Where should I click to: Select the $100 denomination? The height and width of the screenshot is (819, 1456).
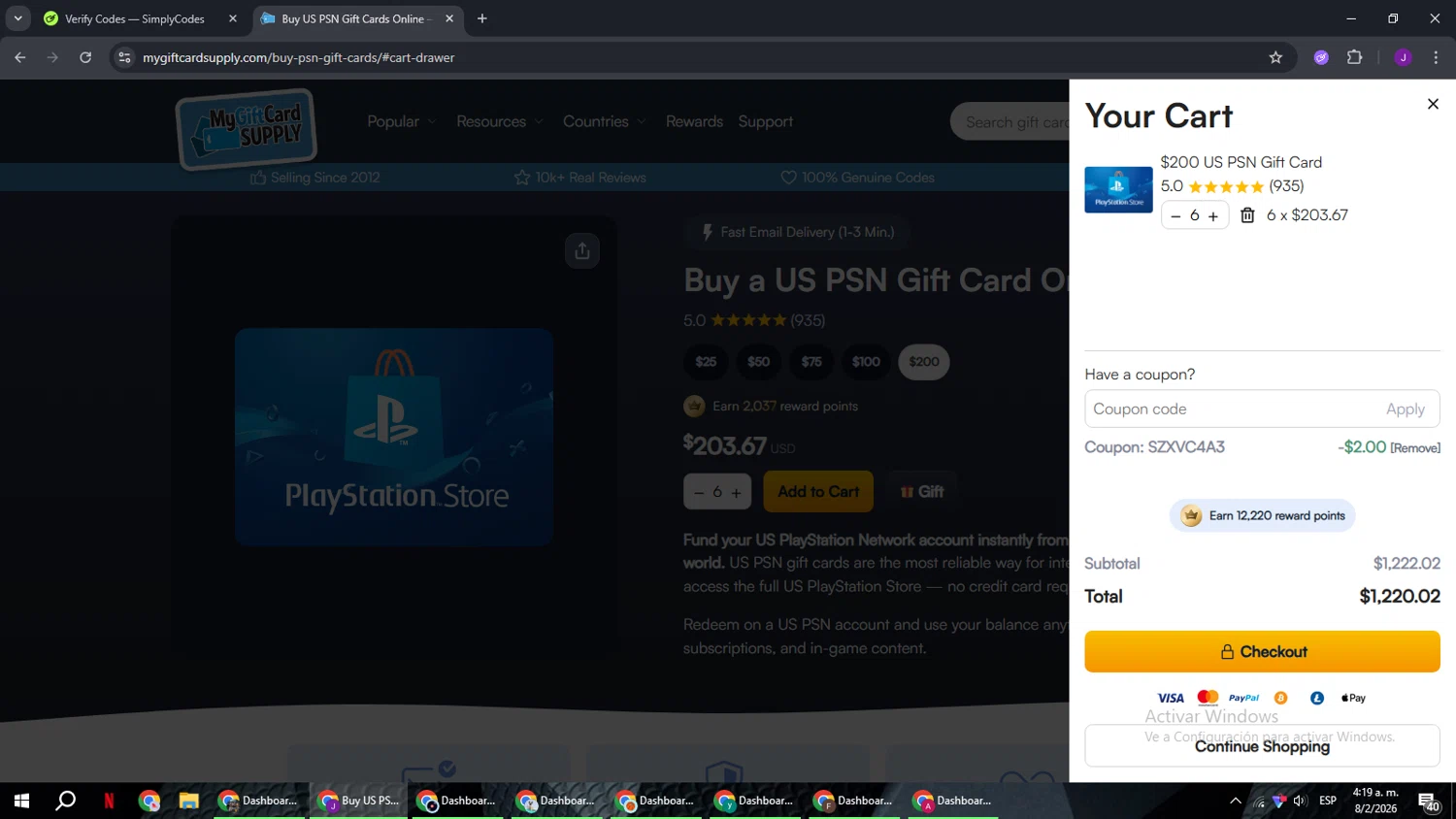click(x=866, y=362)
